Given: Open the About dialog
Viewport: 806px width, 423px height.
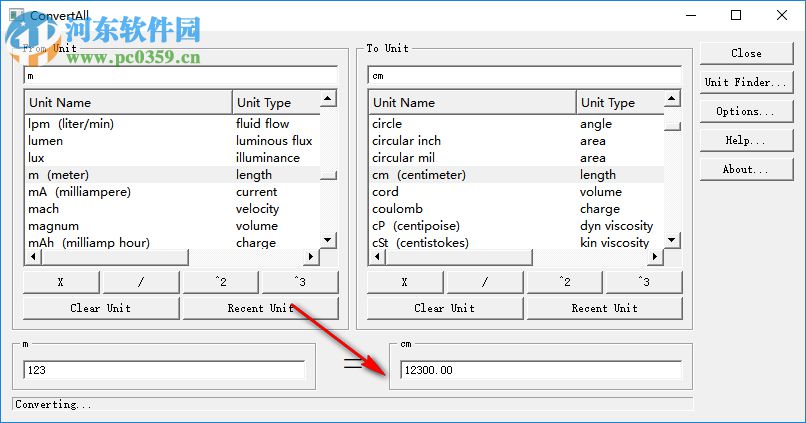Looking at the screenshot, I should (x=746, y=170).
